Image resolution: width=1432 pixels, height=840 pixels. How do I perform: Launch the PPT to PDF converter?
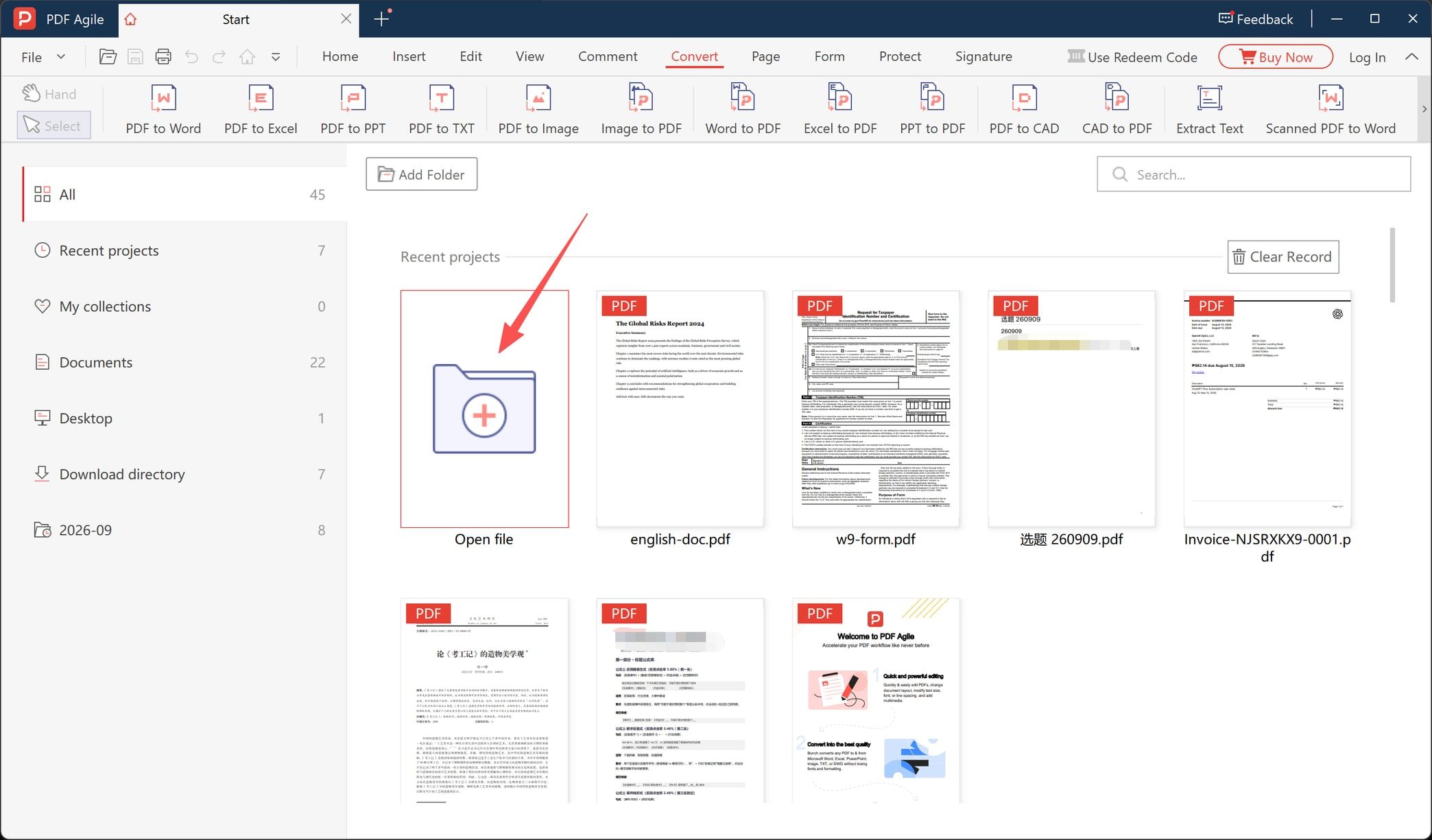click(933, 109)
